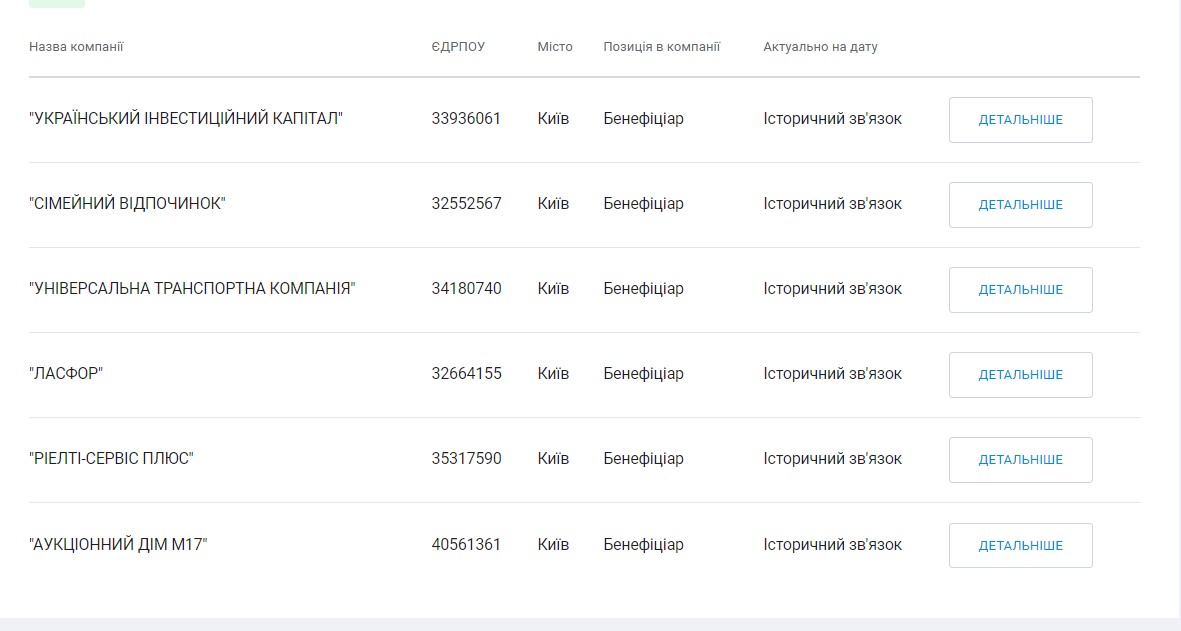1181x631 pixels.
Task: Click ДЕТАЛЬНІШЕ for АУКЦІОННИЙ ДІМ М17
Action: pos(1020,545)
